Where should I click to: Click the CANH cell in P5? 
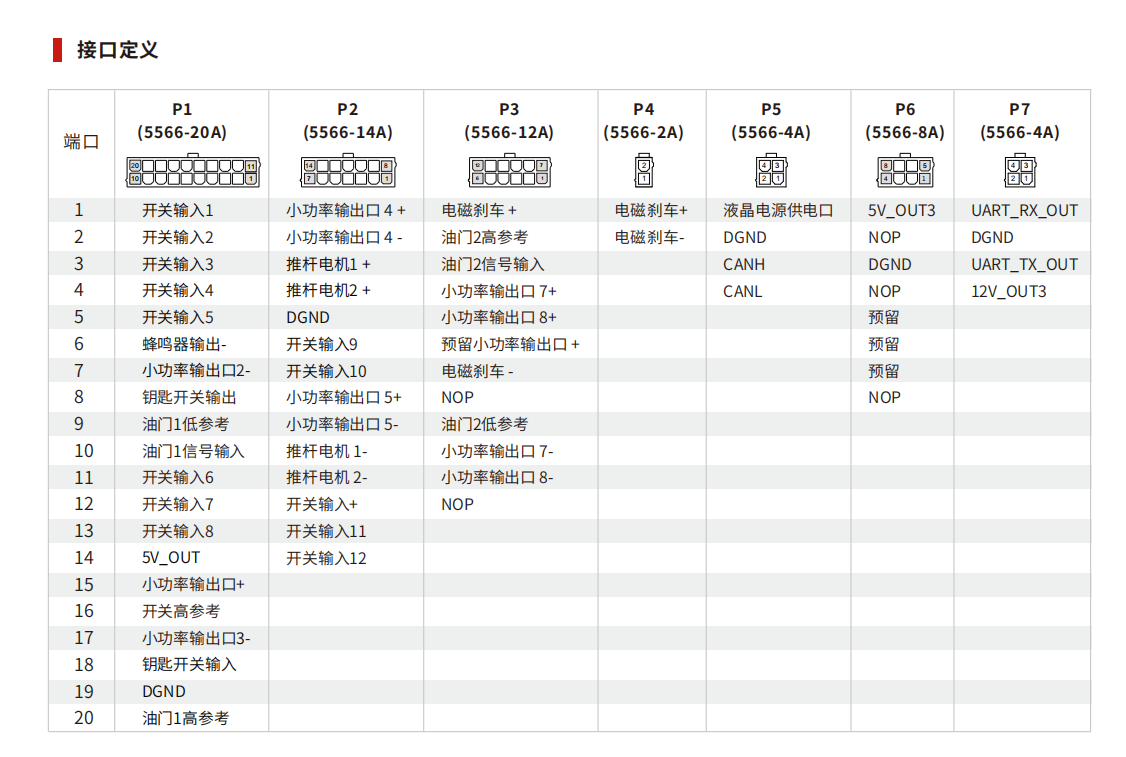coord(744,265)
